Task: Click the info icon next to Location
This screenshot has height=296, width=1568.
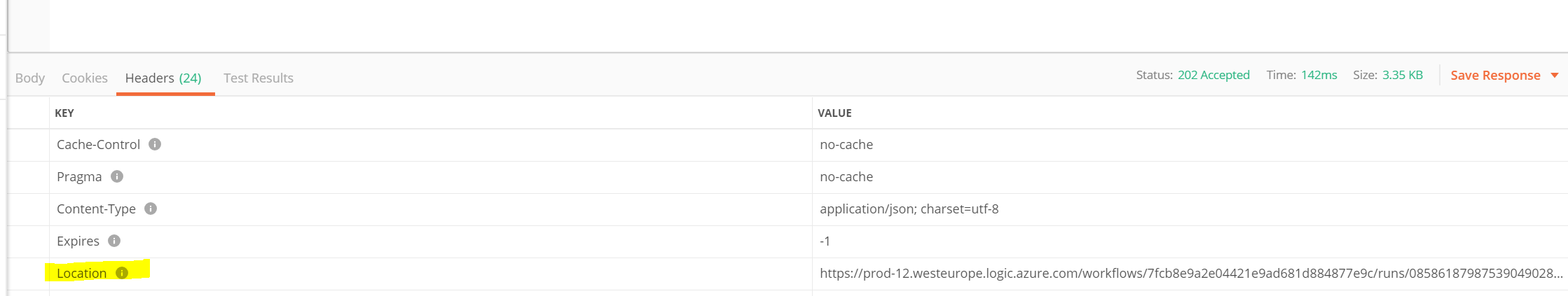Action: pyautogui.click(x=122, y=273)
